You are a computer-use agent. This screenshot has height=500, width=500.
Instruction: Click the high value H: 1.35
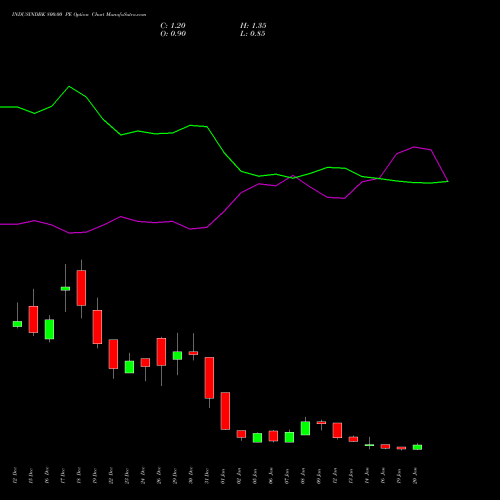253,26
